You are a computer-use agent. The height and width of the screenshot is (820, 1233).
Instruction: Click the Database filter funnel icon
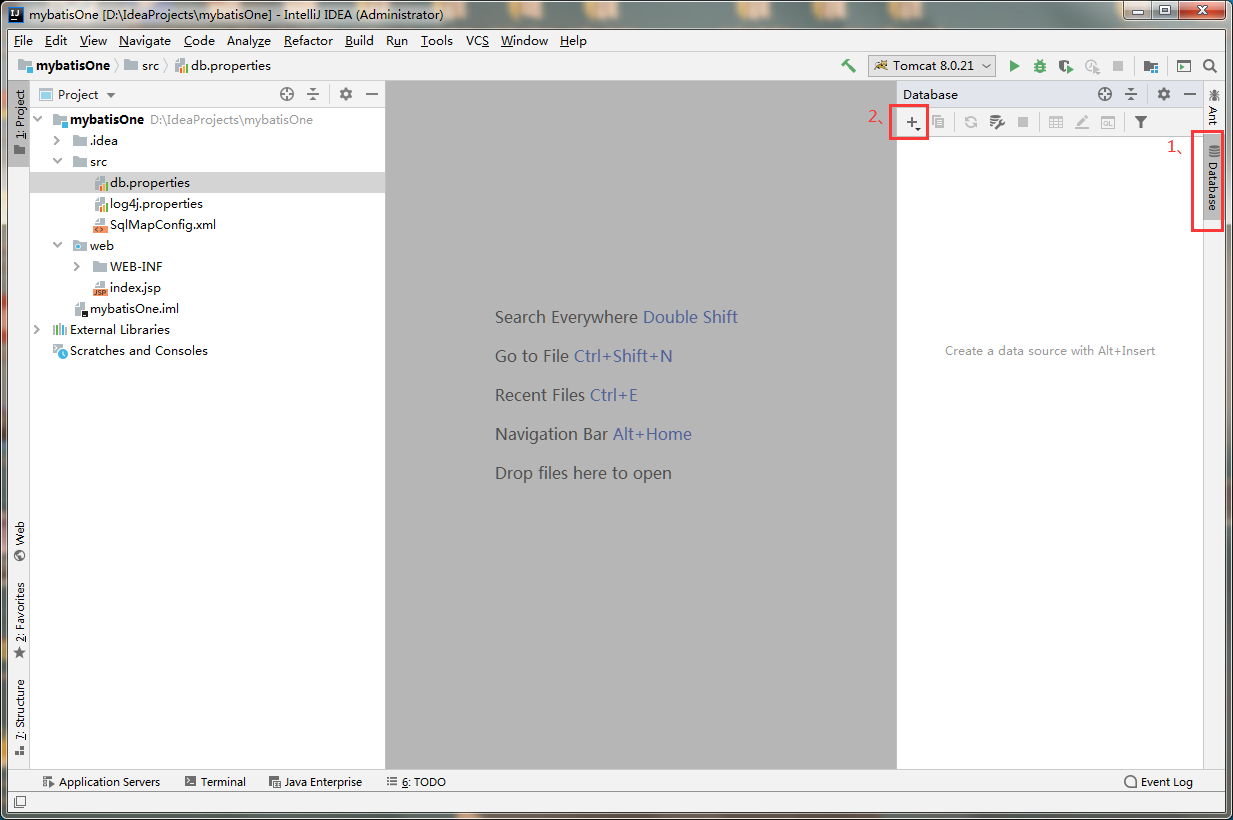(1141, 122)
